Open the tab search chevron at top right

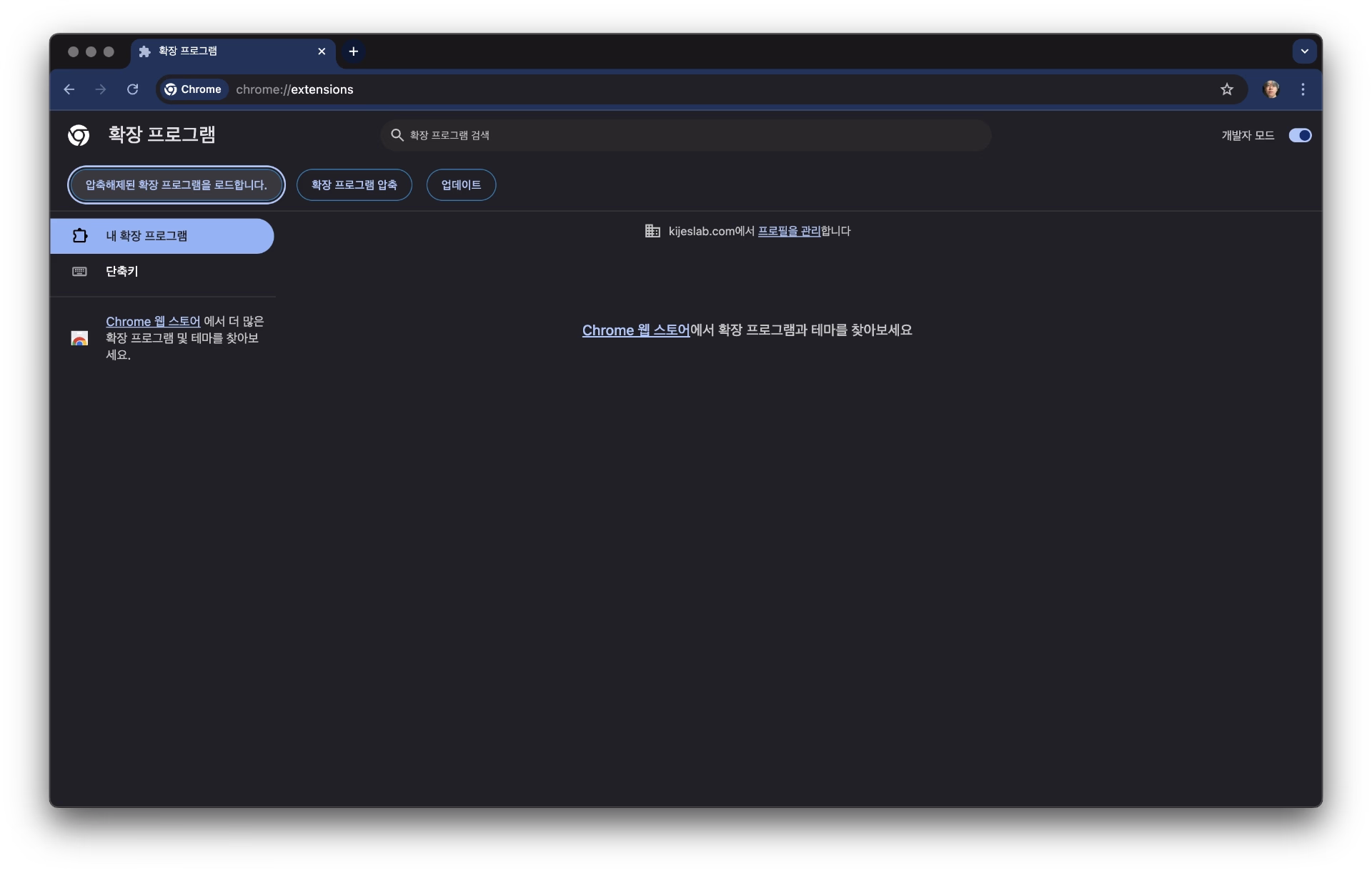click(x=1305, y=51)
